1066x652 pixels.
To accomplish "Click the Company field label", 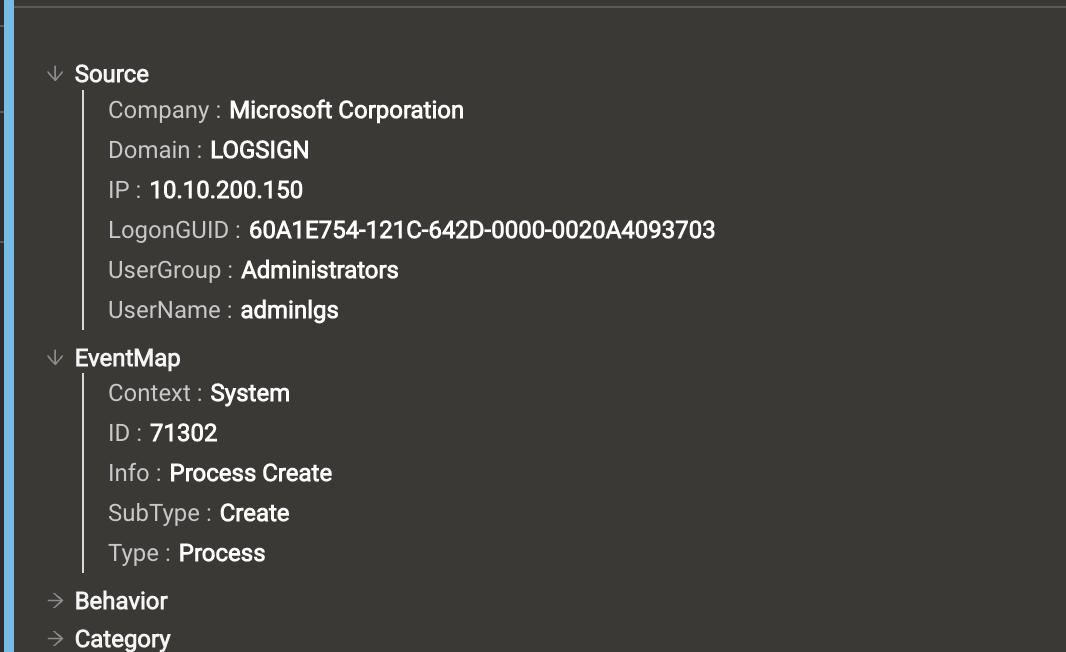I will point(159,111).
